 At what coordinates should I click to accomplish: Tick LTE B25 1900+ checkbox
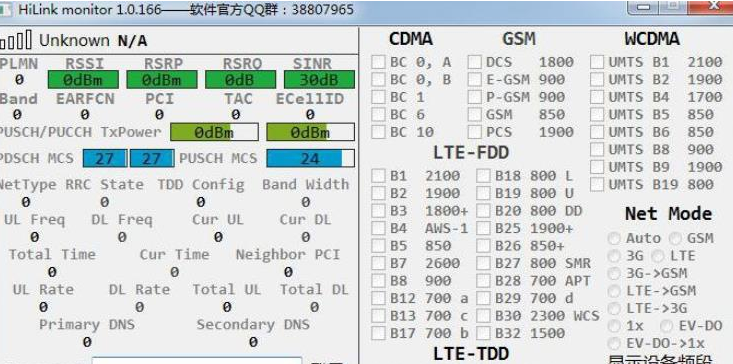tap(483, 228)
